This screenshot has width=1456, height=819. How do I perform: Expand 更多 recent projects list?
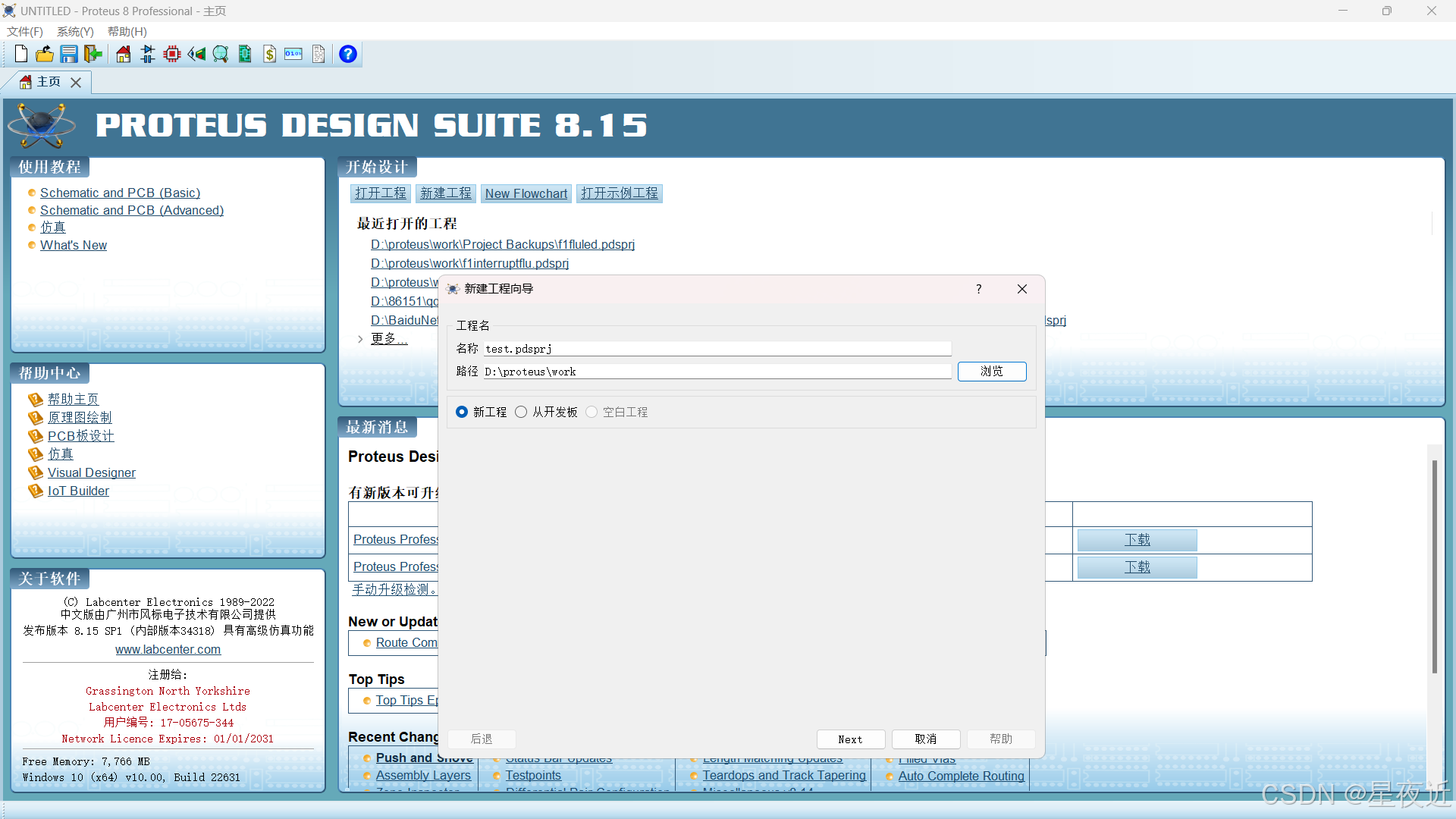pos(388,339)
